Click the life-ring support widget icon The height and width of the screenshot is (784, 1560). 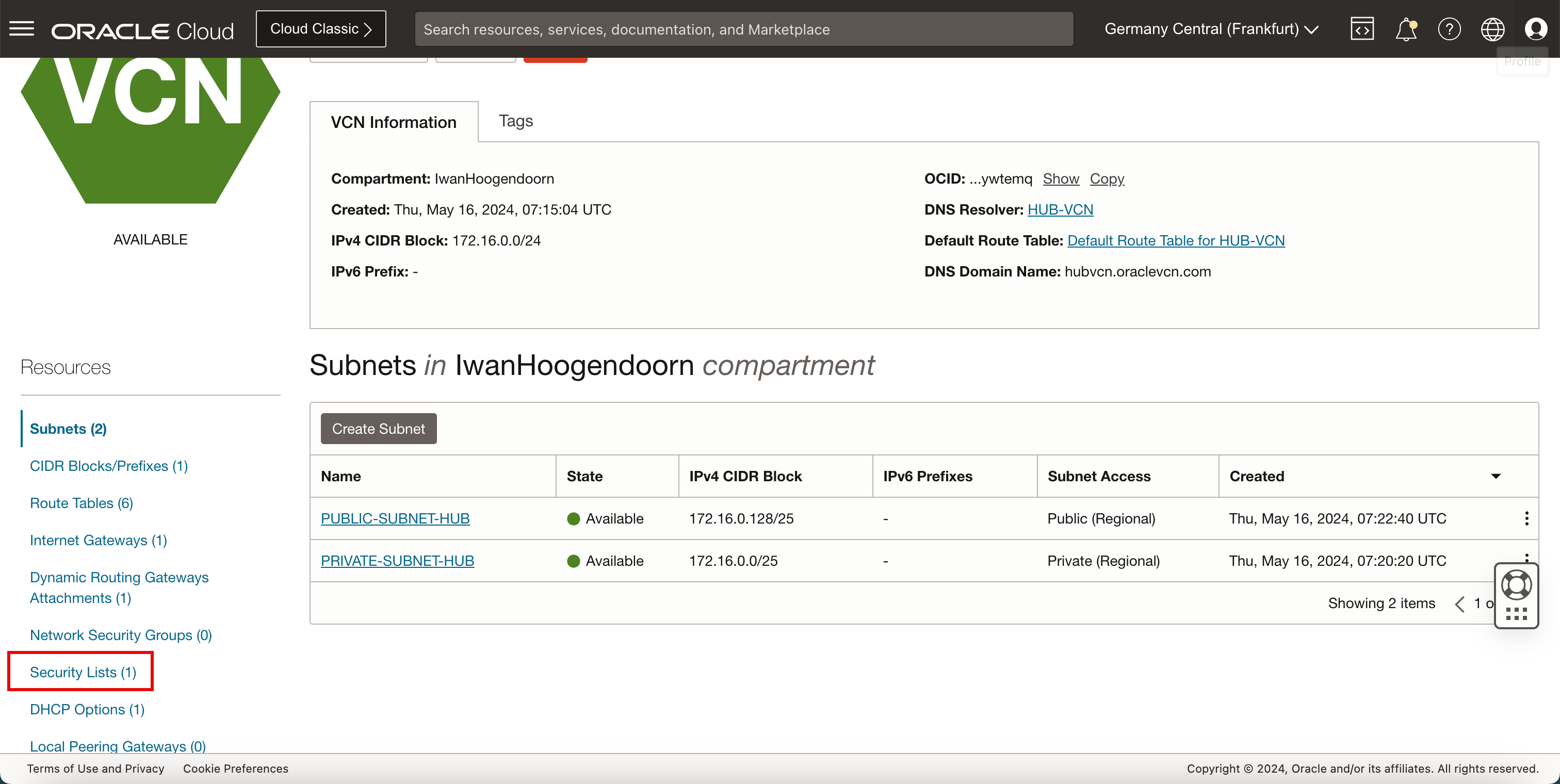click(x=1516, y=585)
